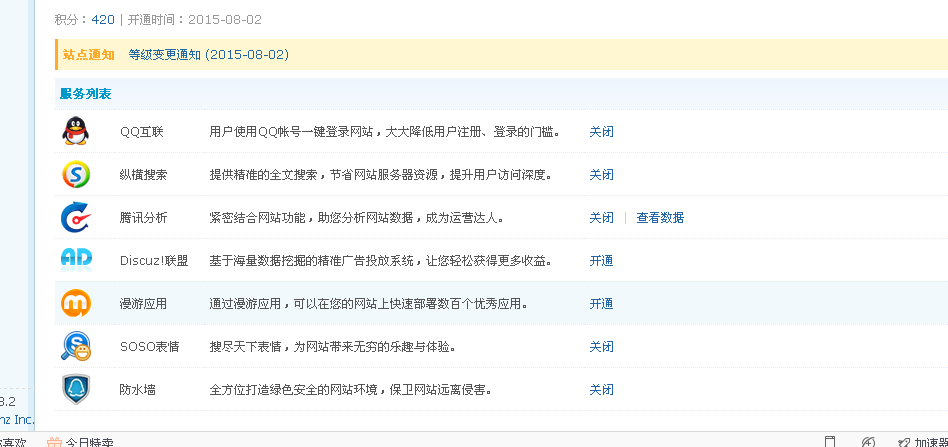Click the QQ互联 service name
Screen dimensions: 948x447
(x=141, y=132)
